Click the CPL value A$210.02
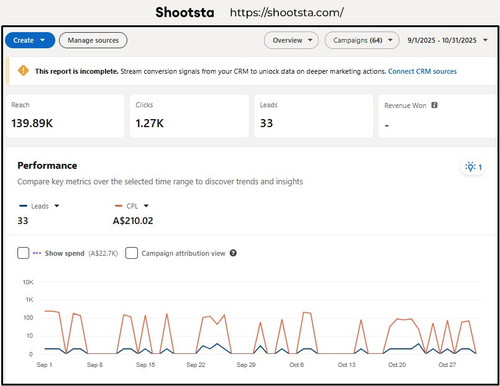The image size is (500, 386). (x=133, y=221)
